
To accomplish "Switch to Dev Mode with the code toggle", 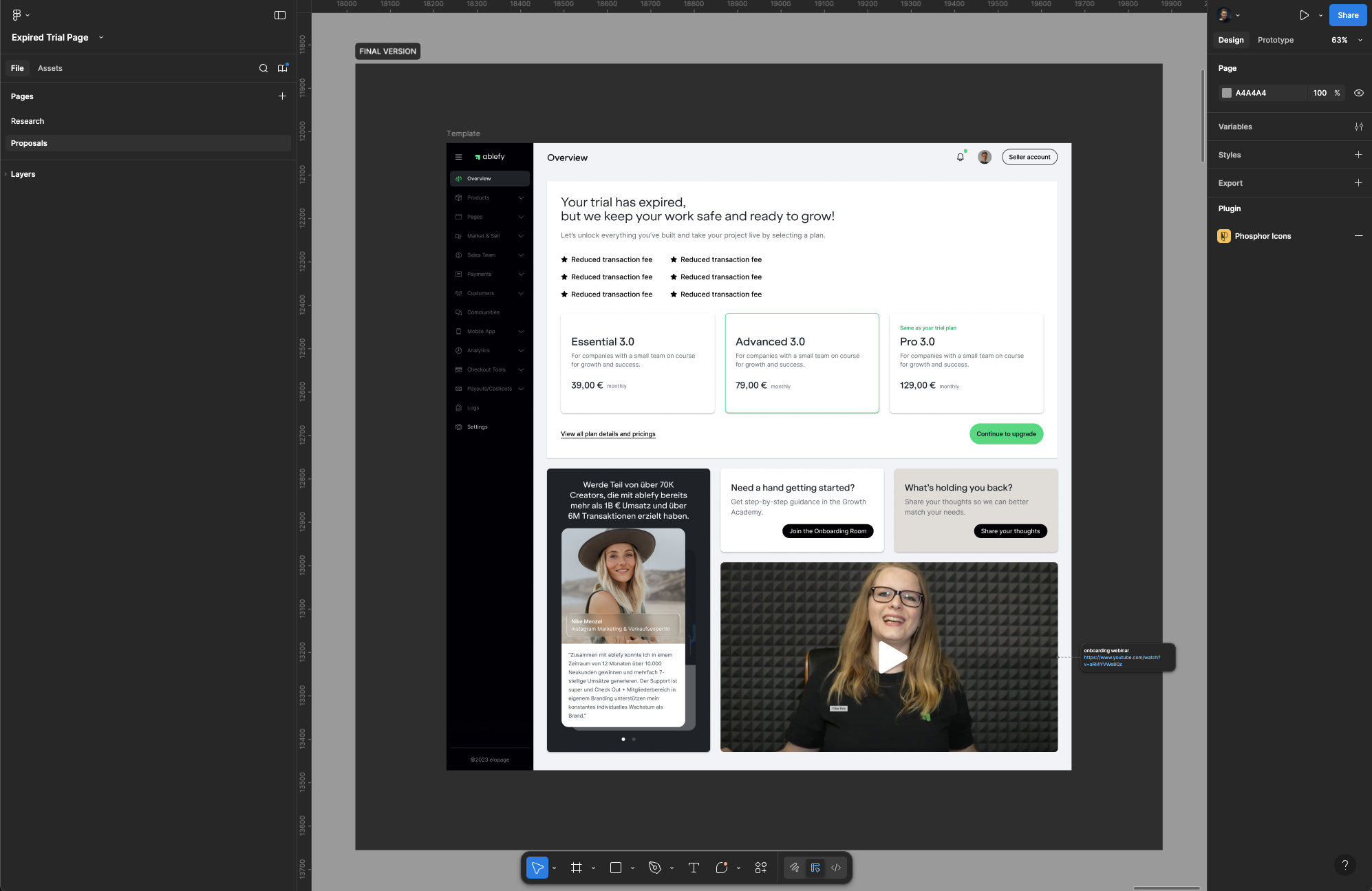I will [835, 868].
